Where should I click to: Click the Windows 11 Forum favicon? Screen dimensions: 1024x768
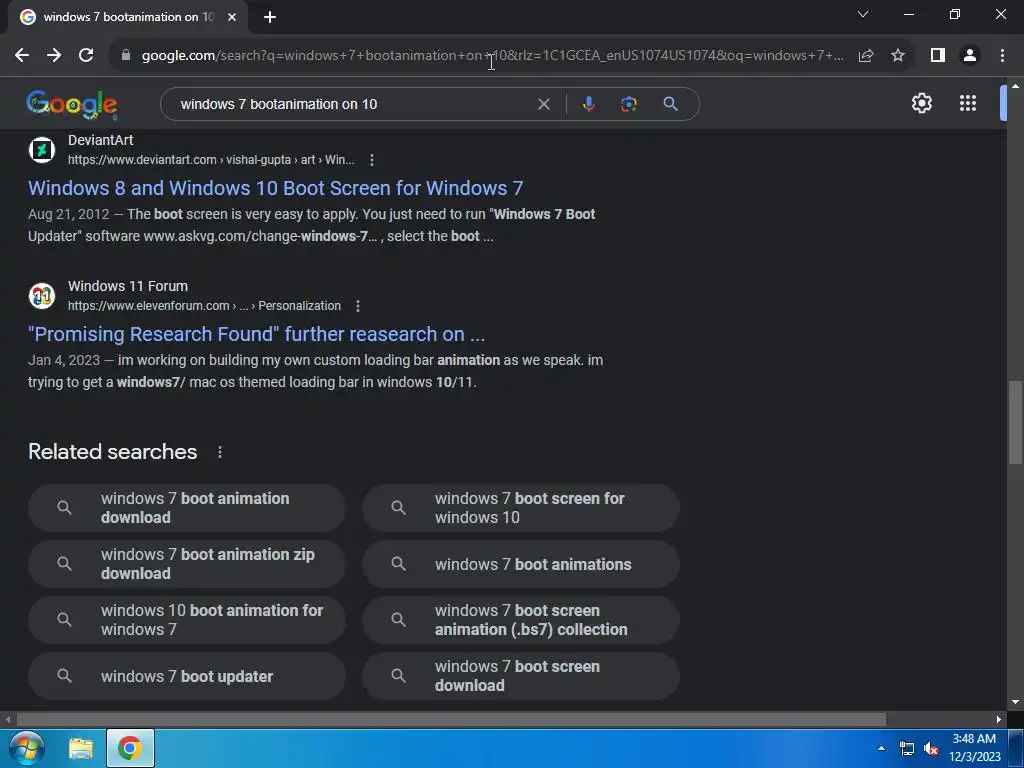tap(42, 296)
